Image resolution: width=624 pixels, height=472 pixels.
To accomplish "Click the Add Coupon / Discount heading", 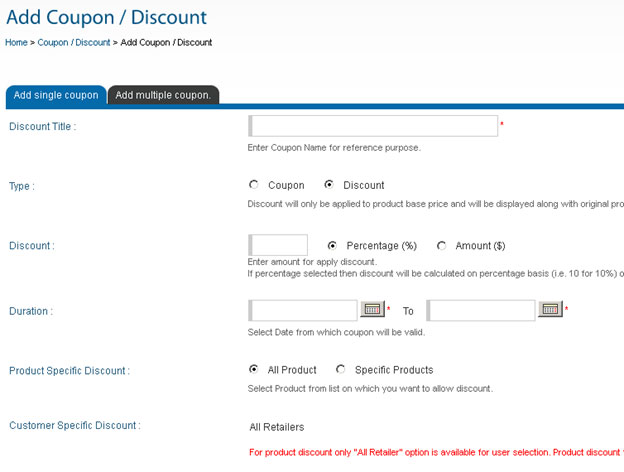I will tap(107, 18).
